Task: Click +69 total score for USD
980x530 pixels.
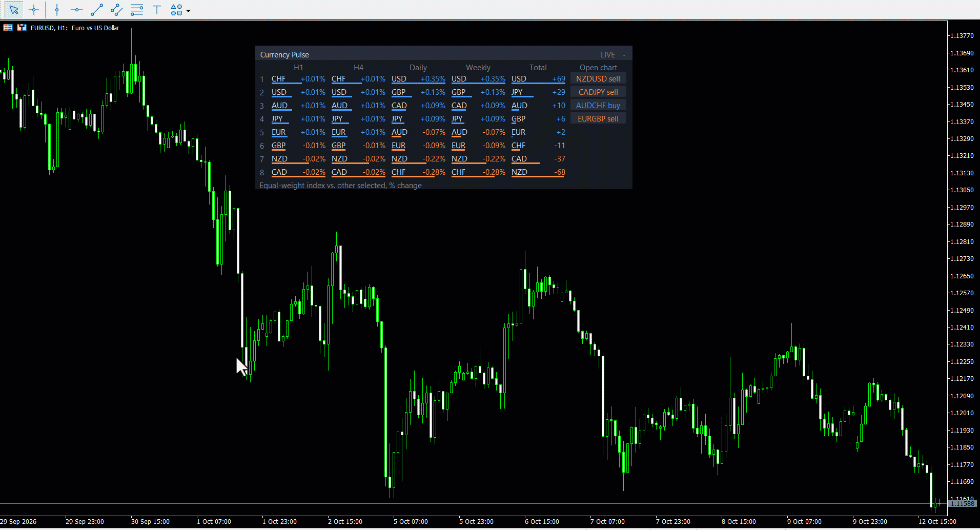Action: click(559, 79)
